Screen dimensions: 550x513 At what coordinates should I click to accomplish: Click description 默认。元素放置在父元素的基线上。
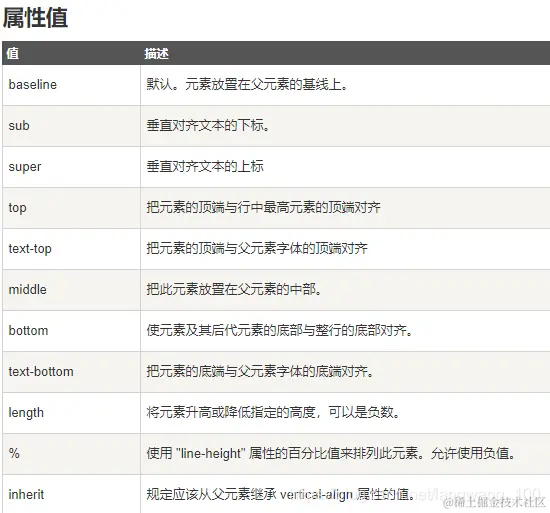click(247, 85)
